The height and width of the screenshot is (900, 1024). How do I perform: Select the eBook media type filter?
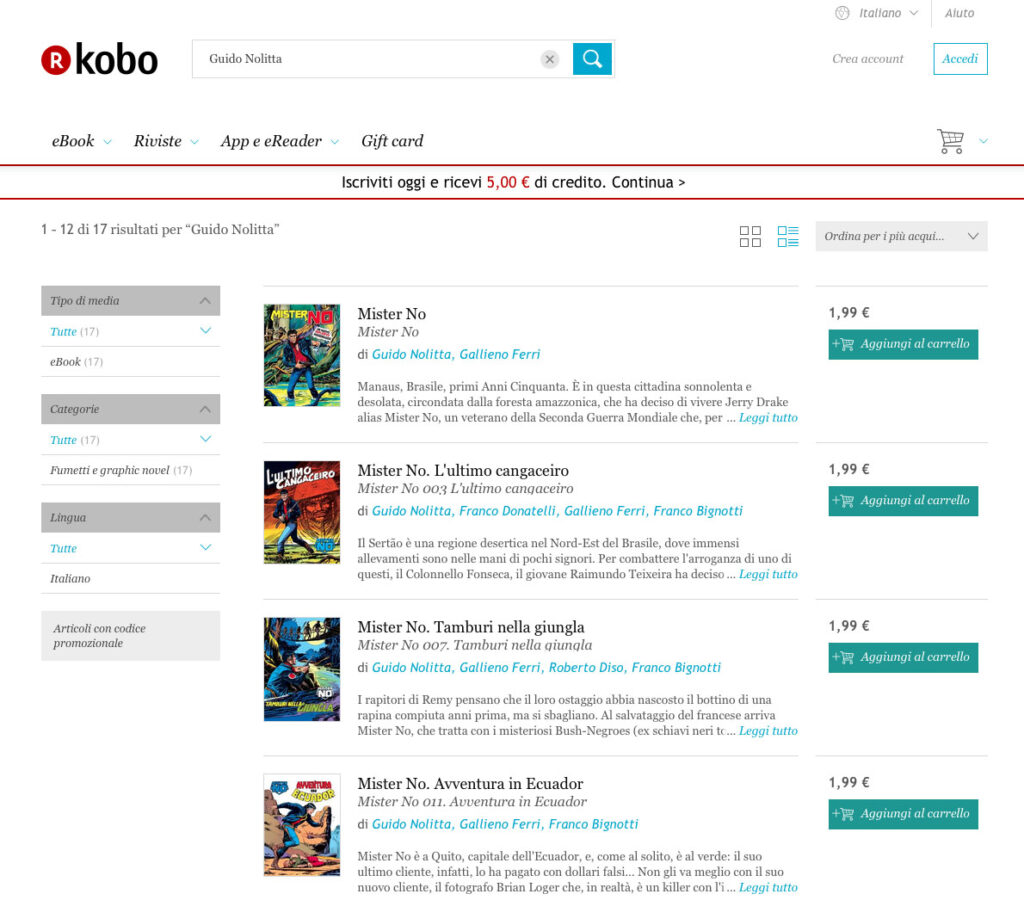tap(66, 362)
